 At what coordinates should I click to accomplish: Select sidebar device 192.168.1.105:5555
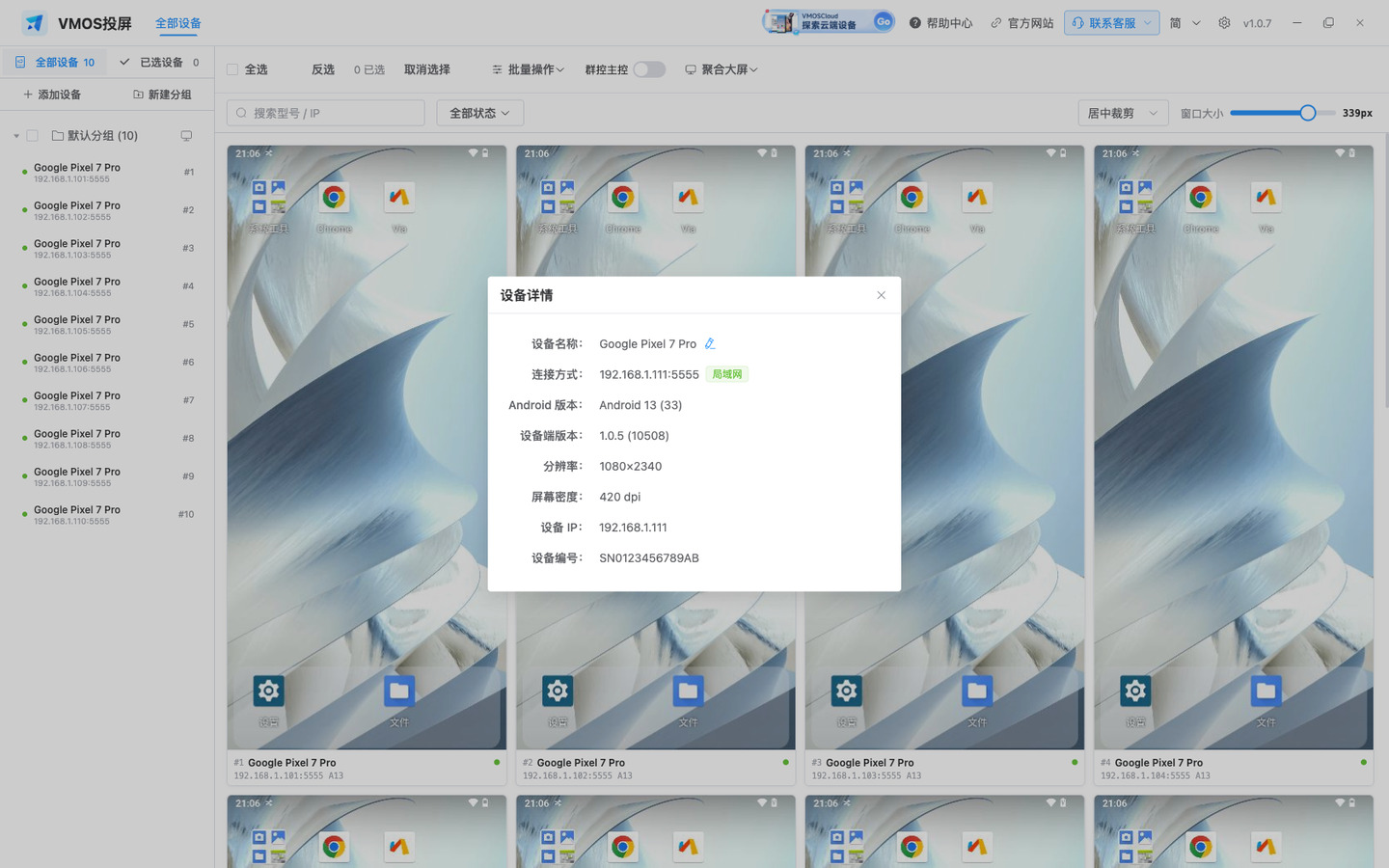107,325
